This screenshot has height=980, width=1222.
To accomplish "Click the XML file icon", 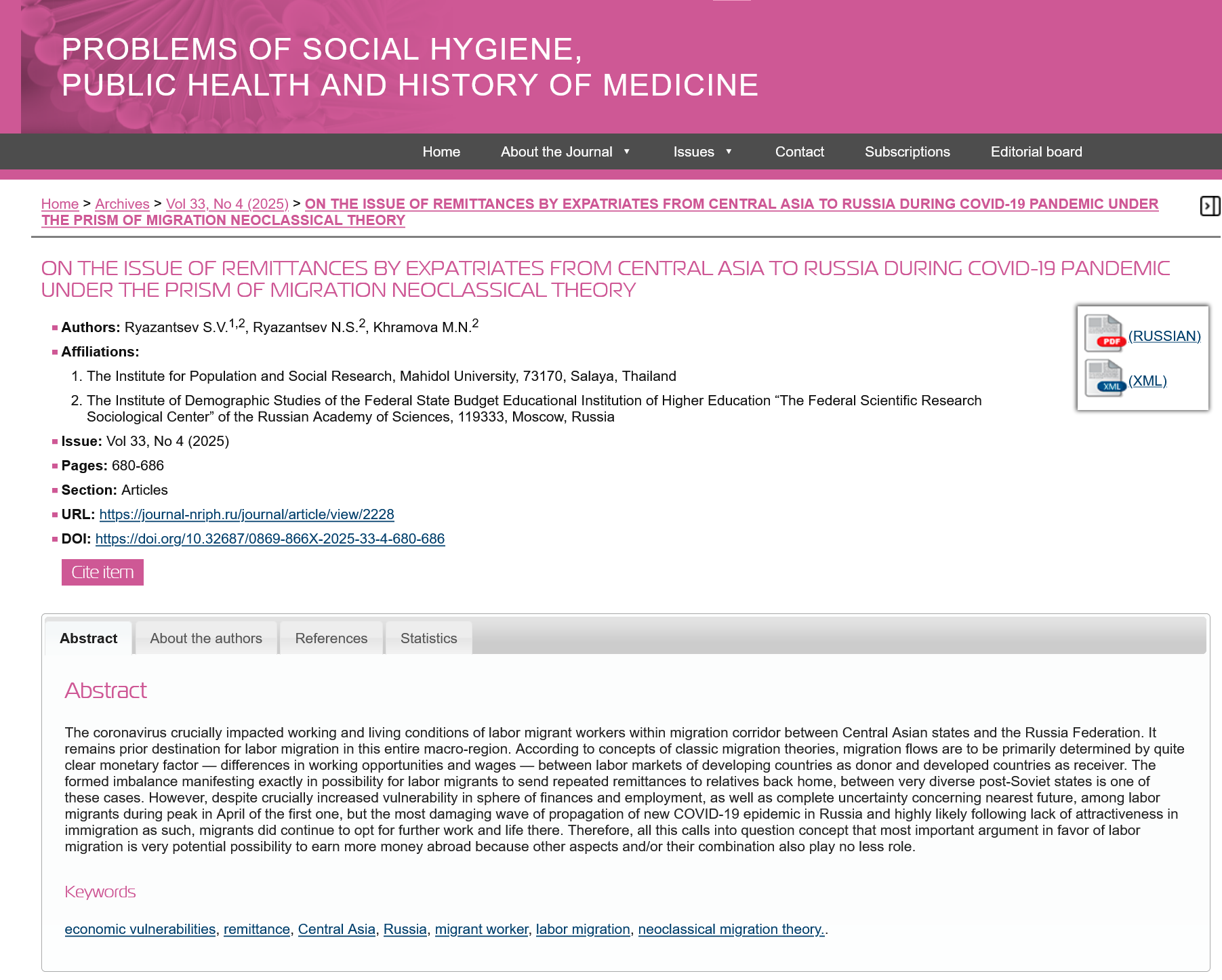I will pos(1104,378).
